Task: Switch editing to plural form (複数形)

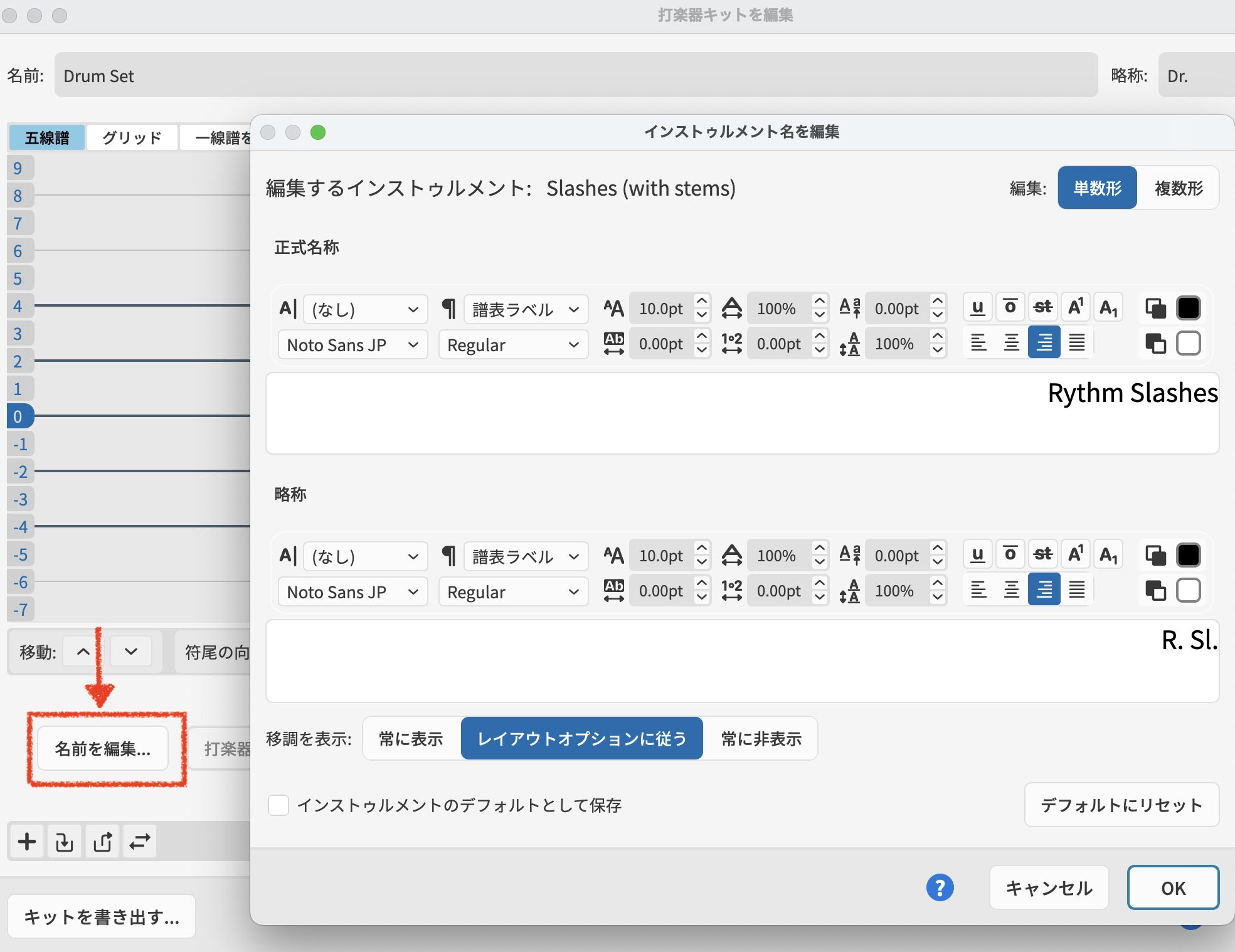Action: point(1178,188)
